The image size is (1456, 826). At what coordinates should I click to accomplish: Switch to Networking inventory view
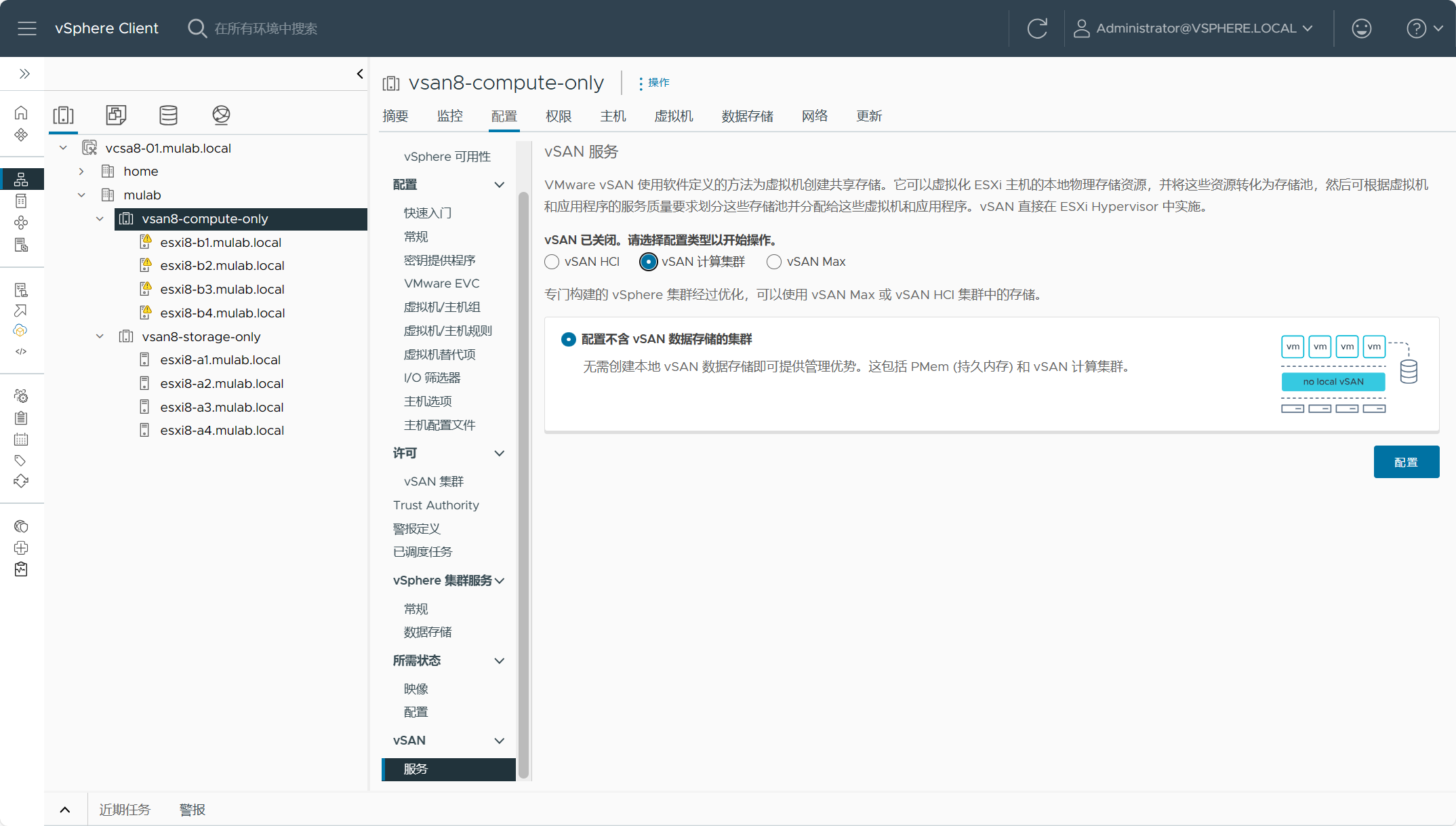(x=221, y=115)
